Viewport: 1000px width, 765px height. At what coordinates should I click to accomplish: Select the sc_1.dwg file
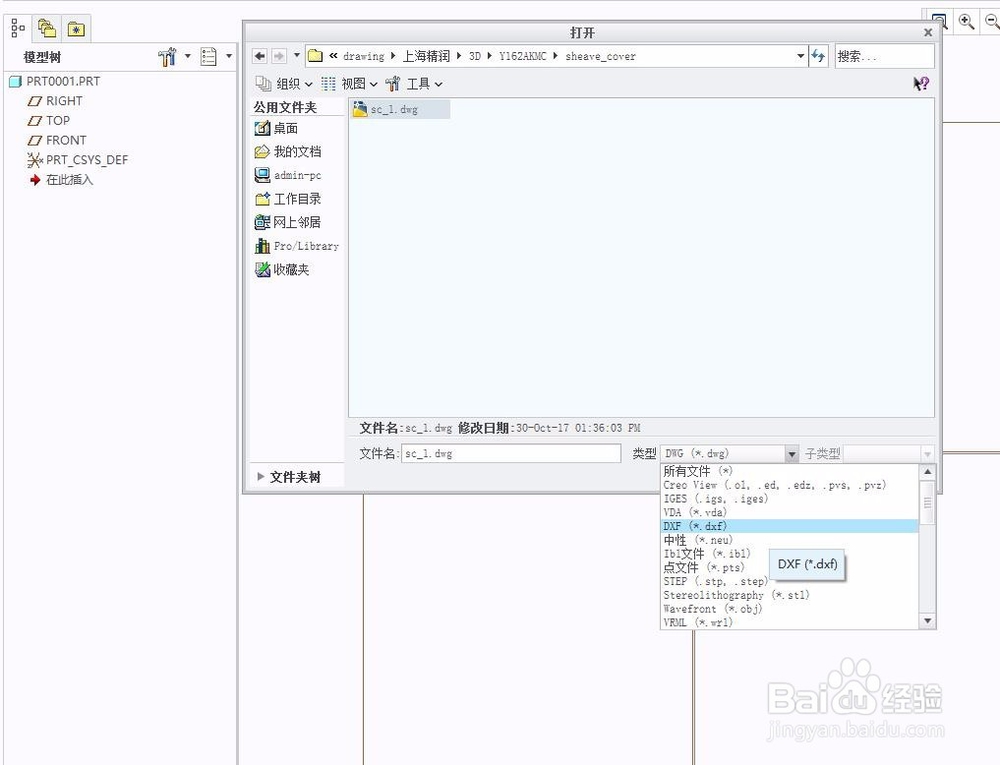[400, 109]
